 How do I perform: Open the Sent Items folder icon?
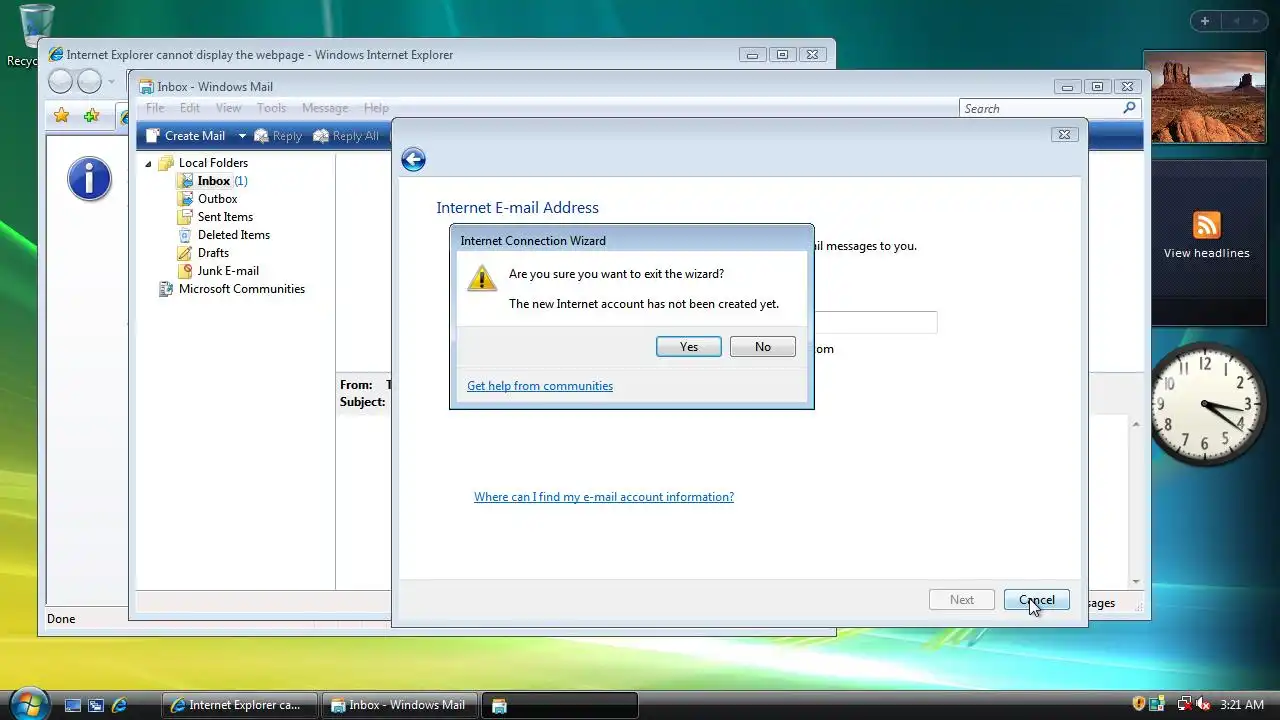[x=185, y=217]
